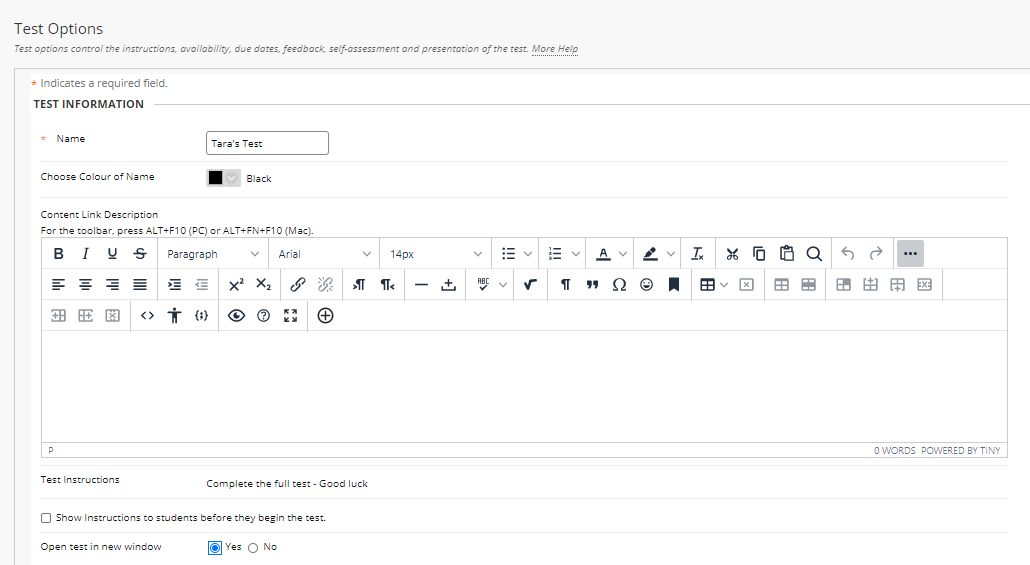The image size is (1030, 565).
Task: Click the insert link icon
Action: (297, 285)
